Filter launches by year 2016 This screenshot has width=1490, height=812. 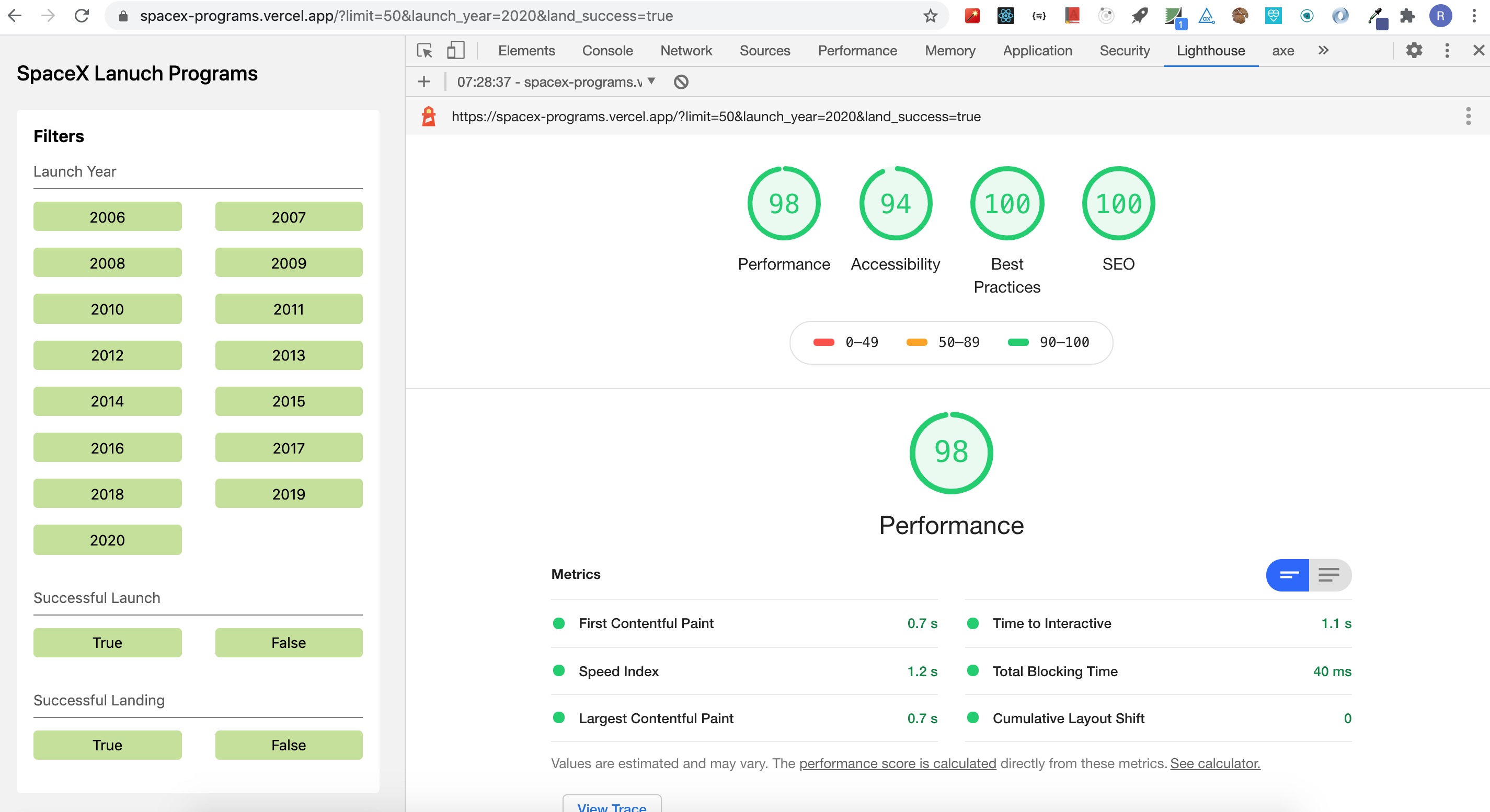(x=108, y=447)
